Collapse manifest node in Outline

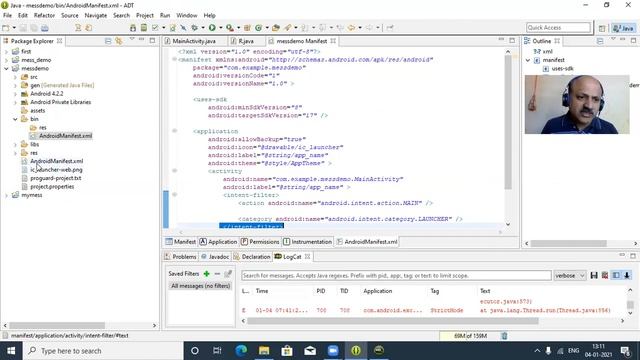pyautogui.click(x=528, y=60)
